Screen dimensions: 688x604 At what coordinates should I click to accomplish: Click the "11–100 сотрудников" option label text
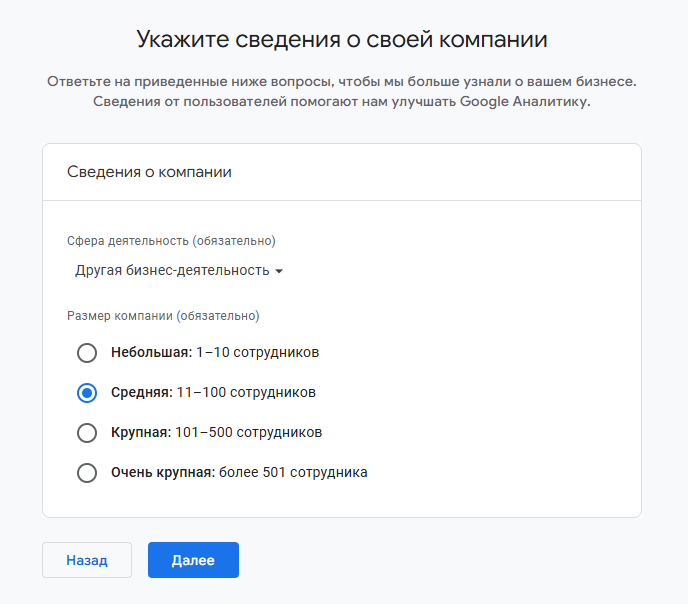246,393
